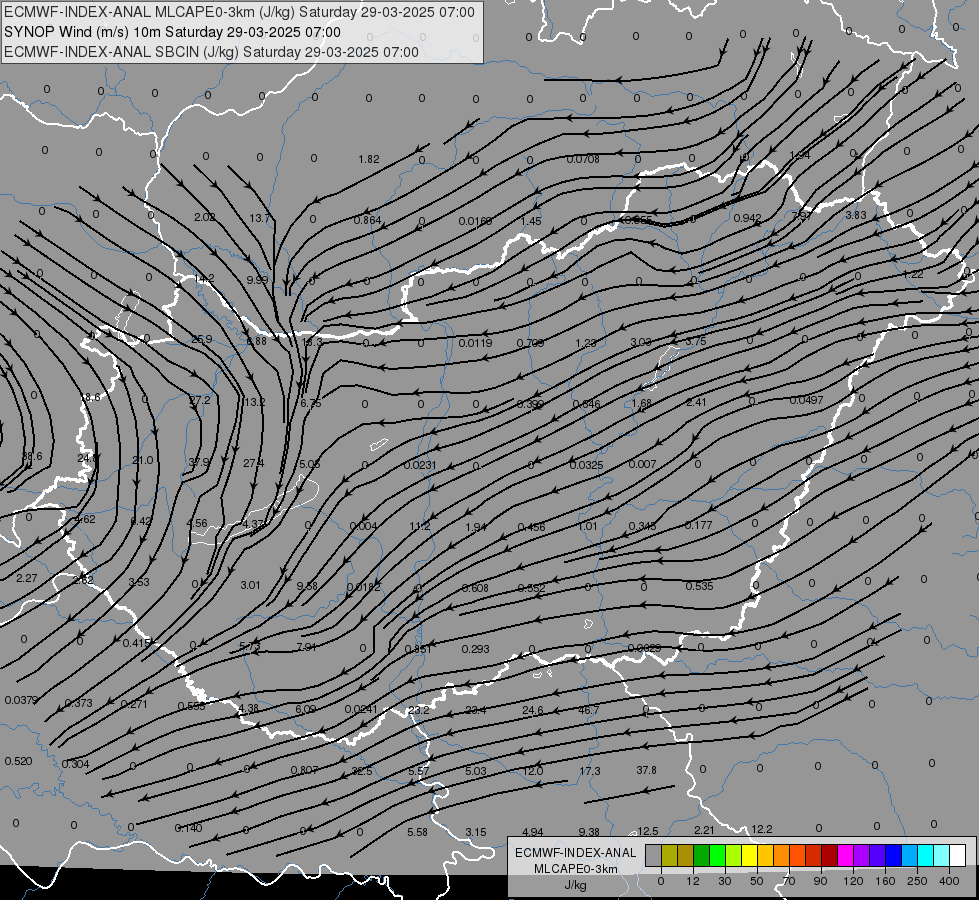Click the map value 0.0325
This screenshot has width=979, height=900.
pyautogui.click(x=586, y=465)
